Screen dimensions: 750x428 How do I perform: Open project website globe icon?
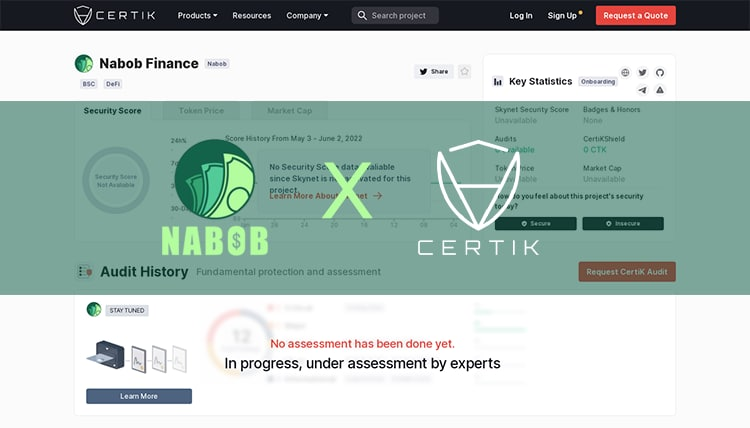coord(625,72)
